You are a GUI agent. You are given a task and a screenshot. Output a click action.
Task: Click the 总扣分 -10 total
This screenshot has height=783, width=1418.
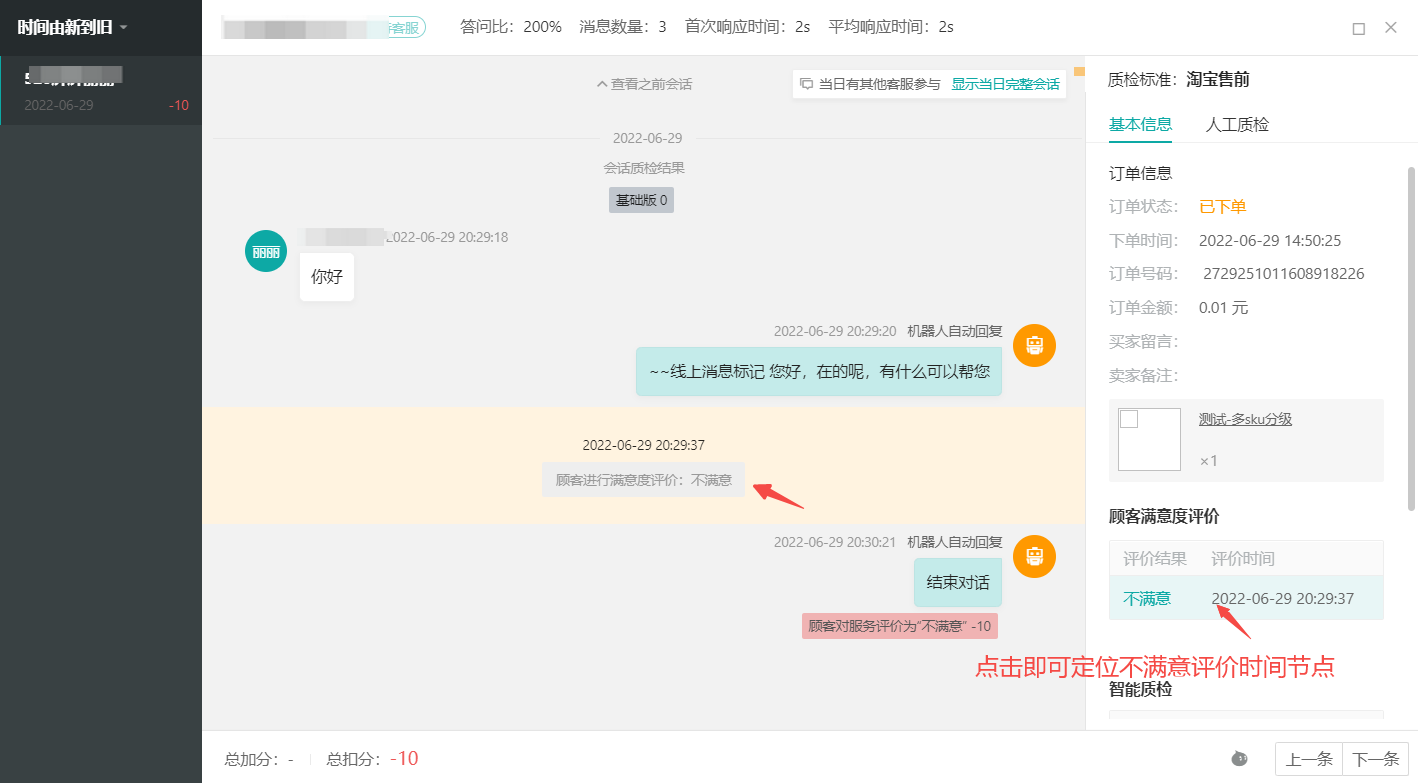coord(372,759)
